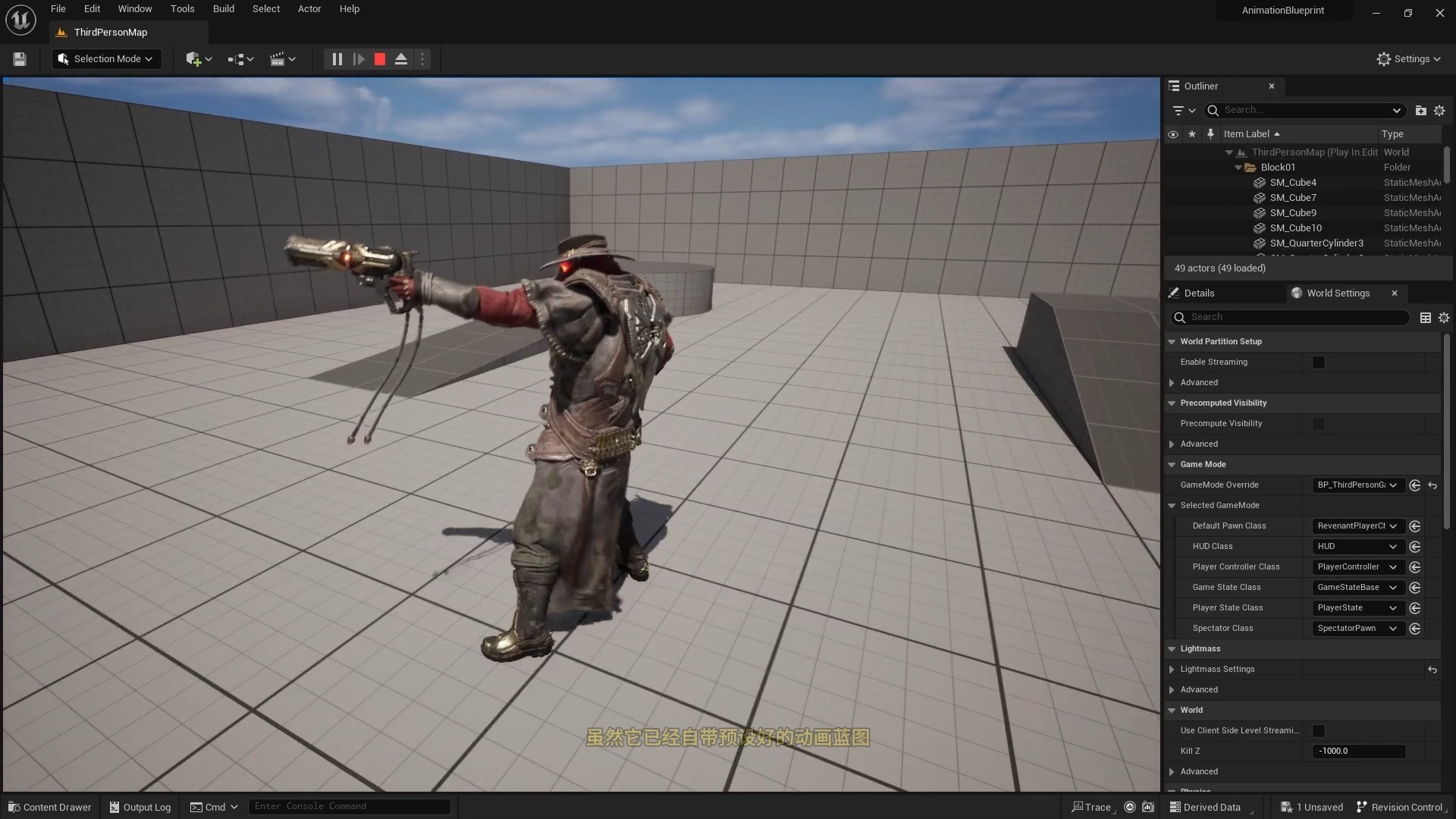Browse to Player Controller Class asset
Viewport: 1456px width, 819px height.
pos(1415,567)
